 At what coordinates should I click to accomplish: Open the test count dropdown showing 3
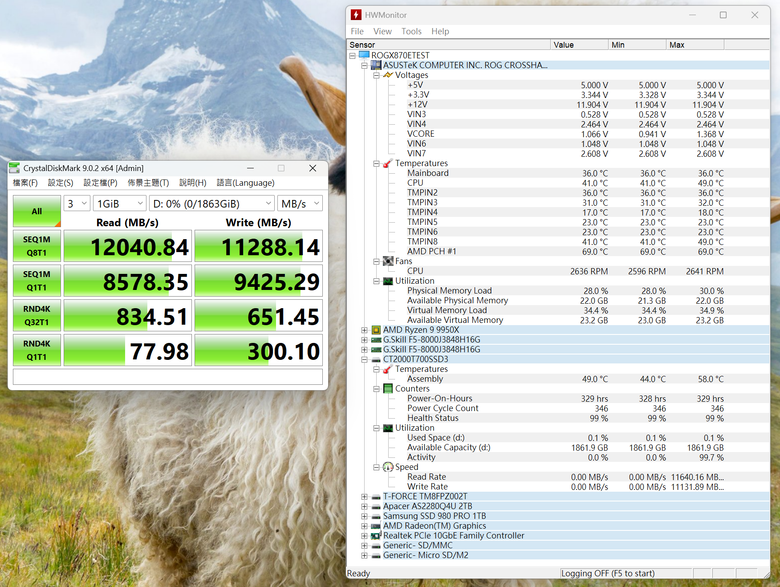(76, 203)
